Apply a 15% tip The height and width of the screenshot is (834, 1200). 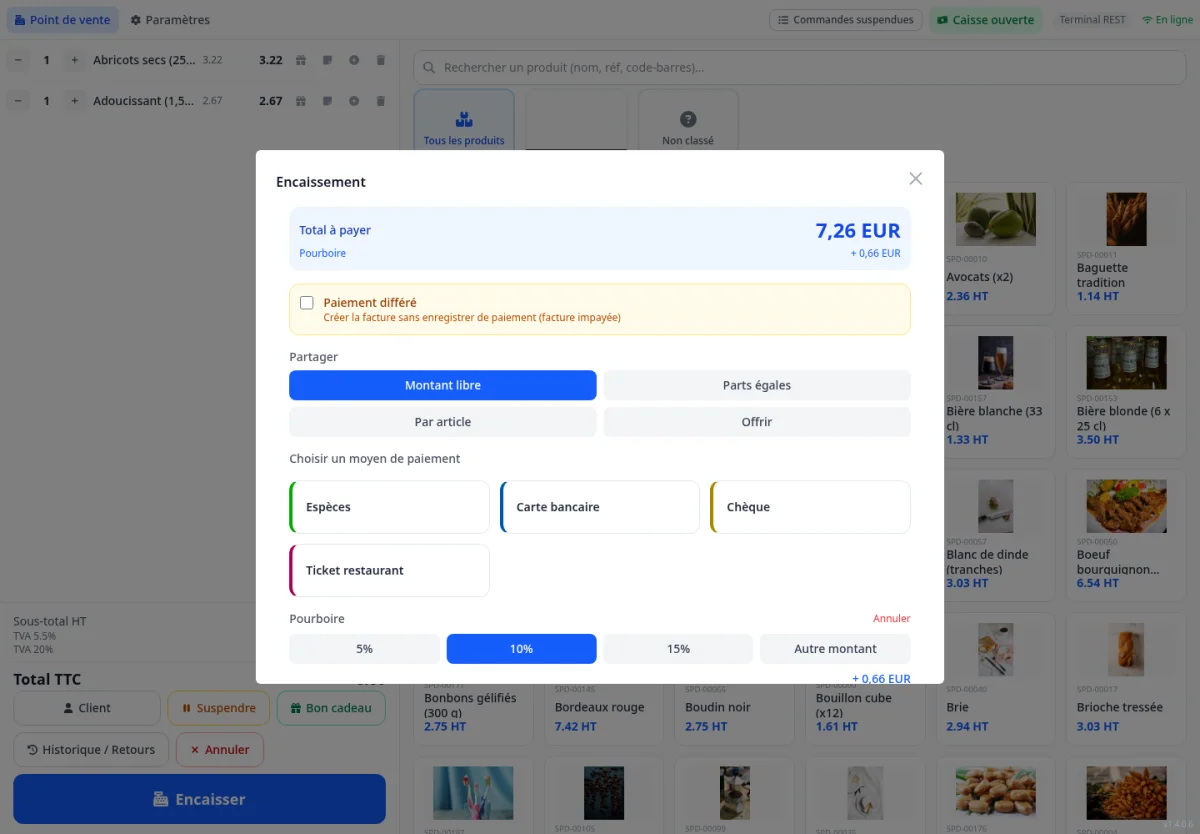coord(678,649)
